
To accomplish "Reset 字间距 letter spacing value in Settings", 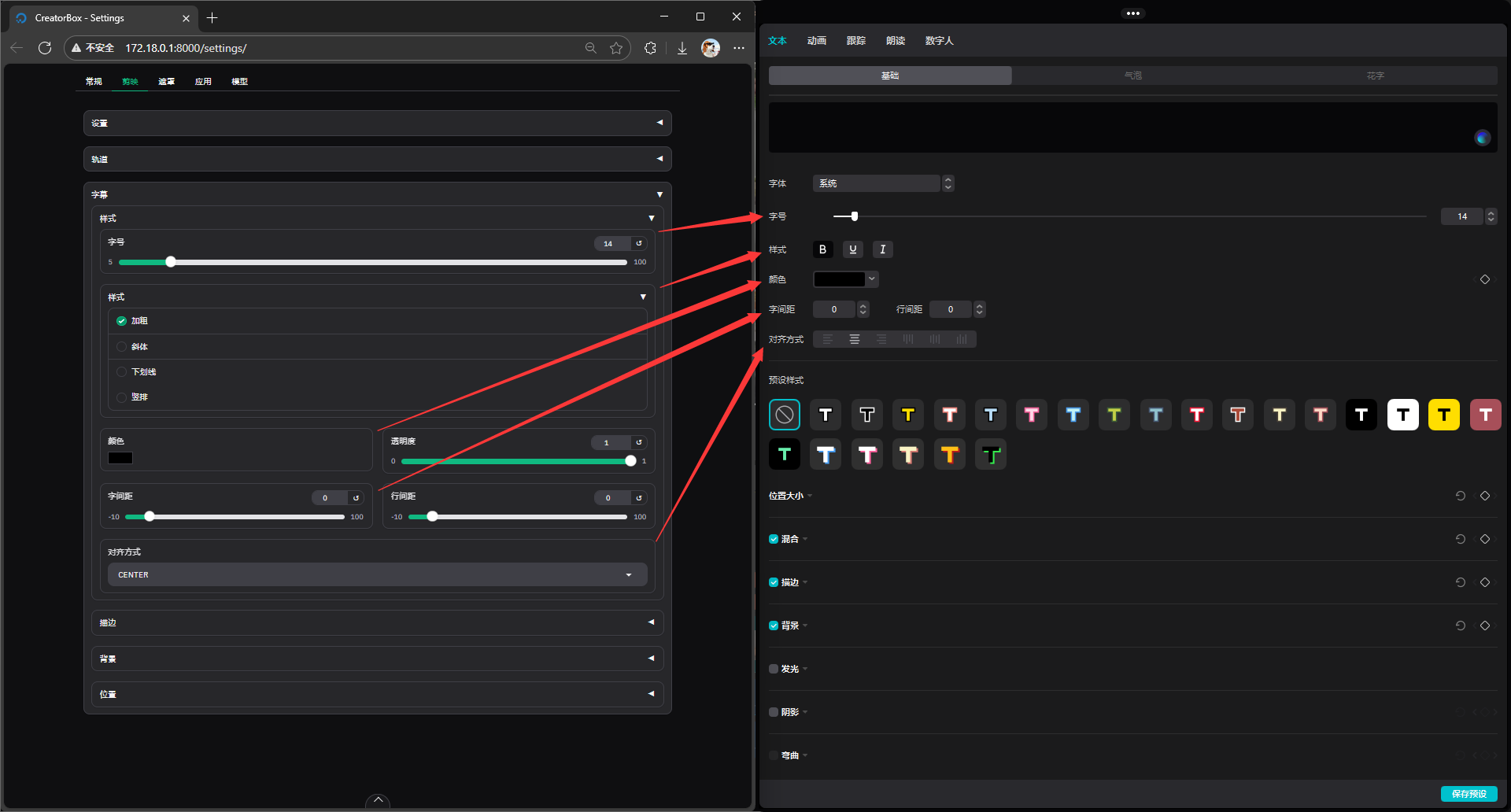I will tap(356, 497).
